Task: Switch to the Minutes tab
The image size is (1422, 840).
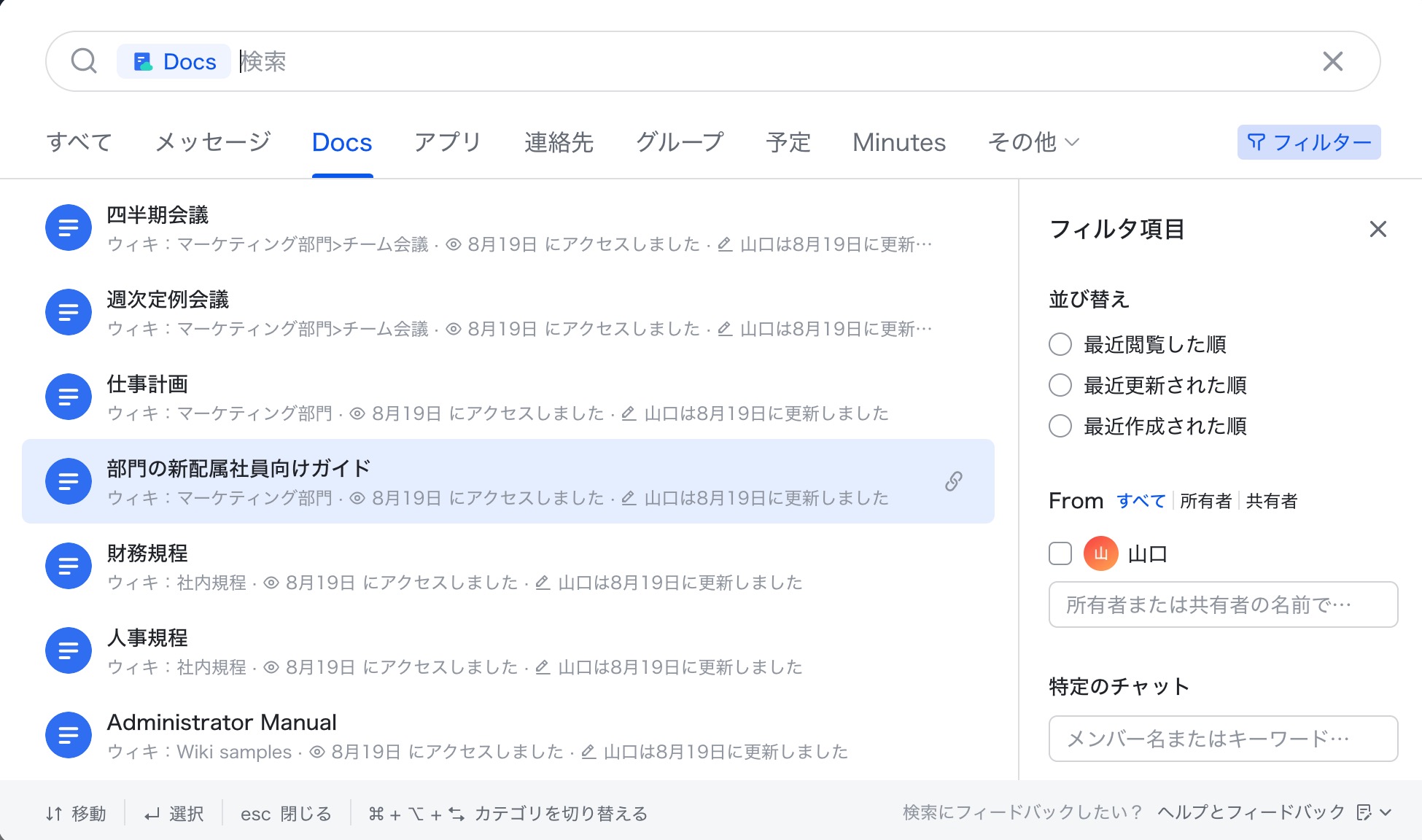Action: click(898, 142)
